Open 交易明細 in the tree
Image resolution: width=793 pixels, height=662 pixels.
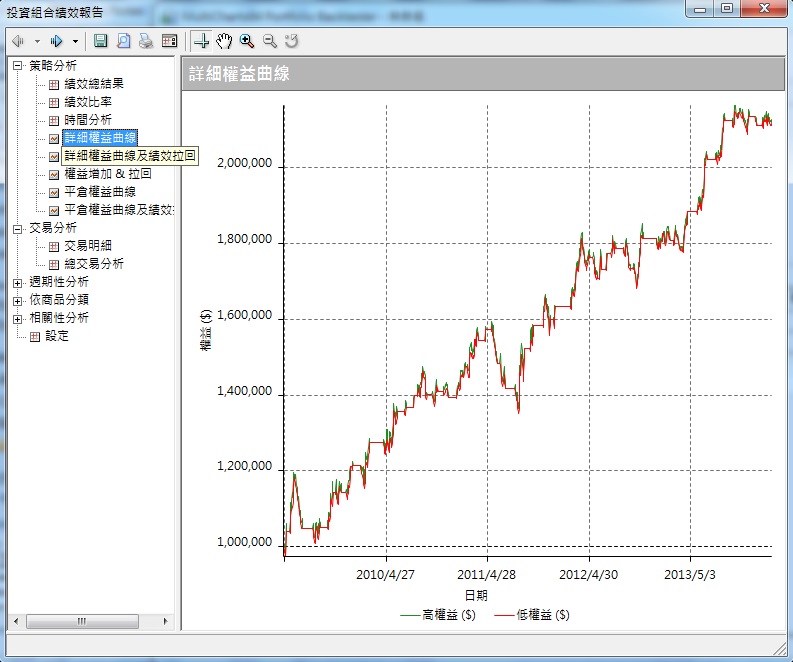click(88, 246)
